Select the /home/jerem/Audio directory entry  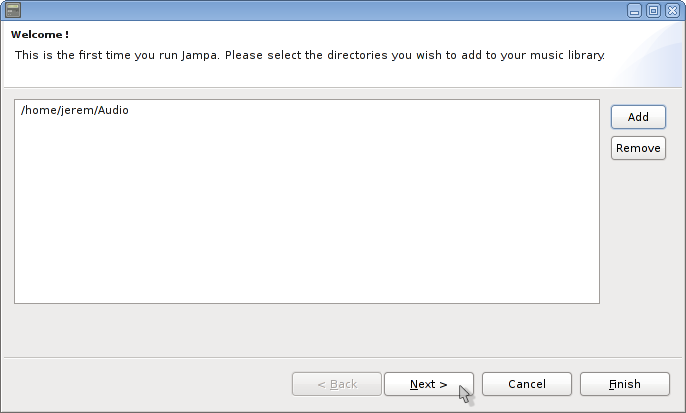click(75, 110)
